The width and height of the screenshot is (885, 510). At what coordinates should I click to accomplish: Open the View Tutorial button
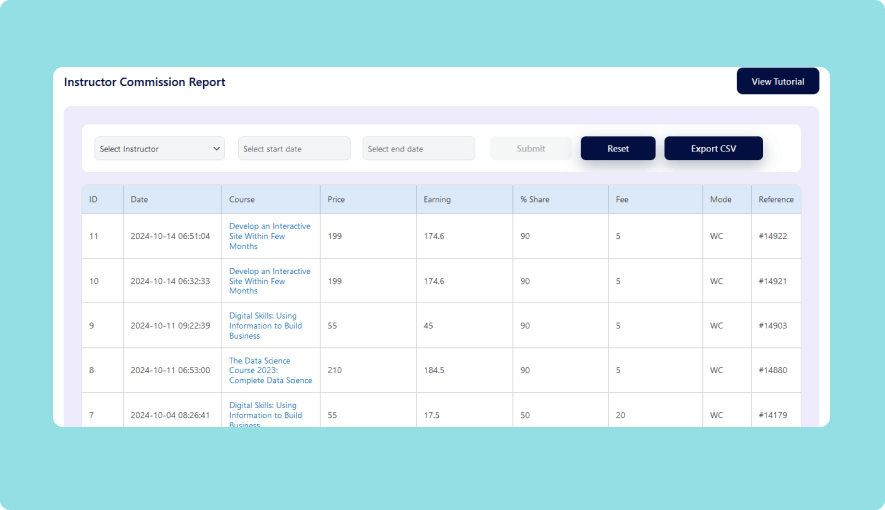point(777,82)
